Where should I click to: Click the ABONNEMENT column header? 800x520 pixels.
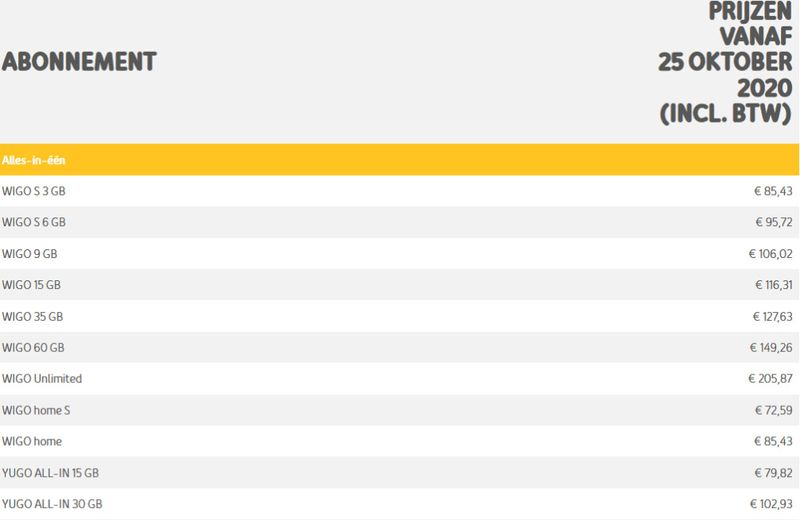coord(79,62)
